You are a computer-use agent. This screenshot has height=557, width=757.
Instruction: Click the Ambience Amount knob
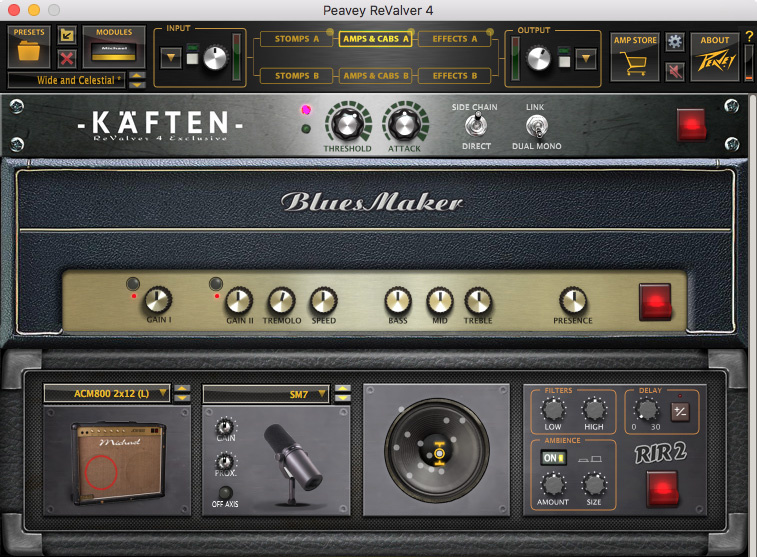553,484
